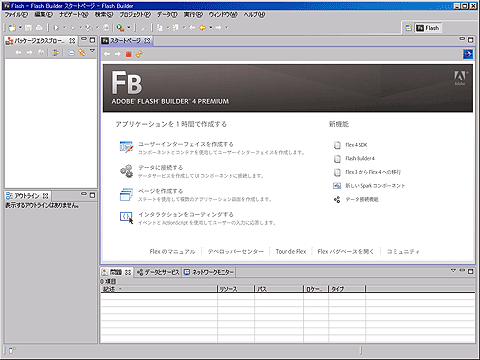Open the Package Explorer view menu triangle
The width and height of the screenshot is (480, 360).
pyautogui.click(x=92, y=51)
